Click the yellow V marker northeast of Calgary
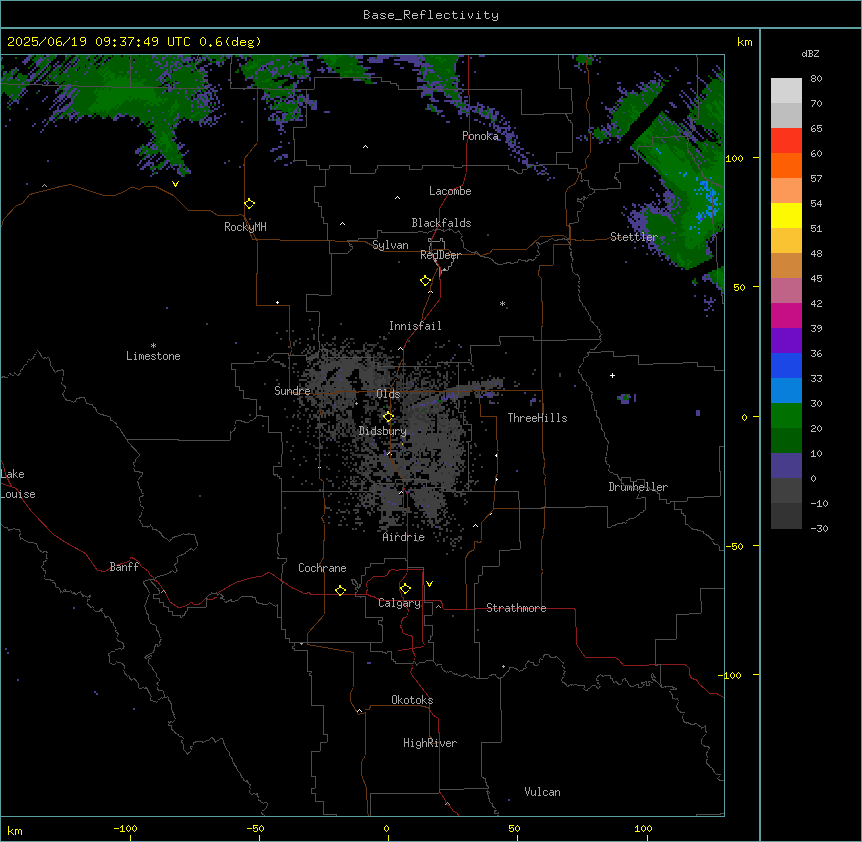This screenshot has height=842, width=862. click(429, 584)
